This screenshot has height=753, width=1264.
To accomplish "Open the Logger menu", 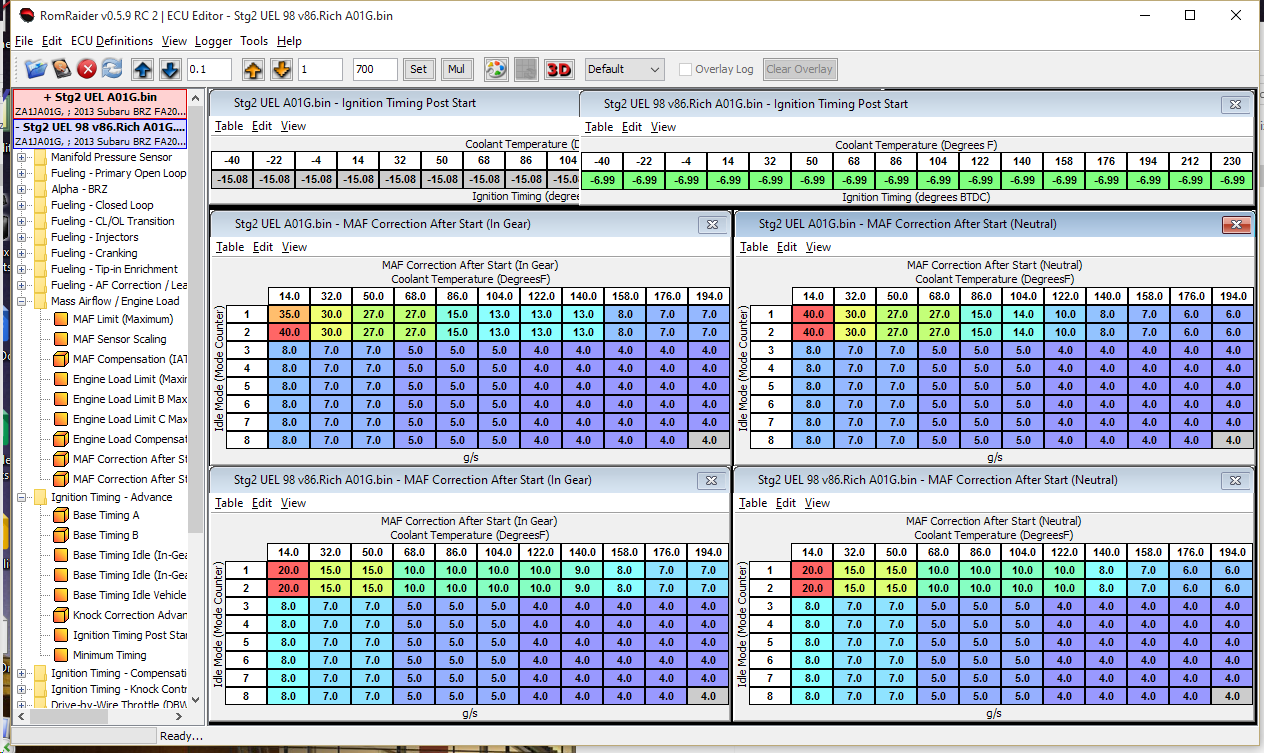I will point(213,41).
